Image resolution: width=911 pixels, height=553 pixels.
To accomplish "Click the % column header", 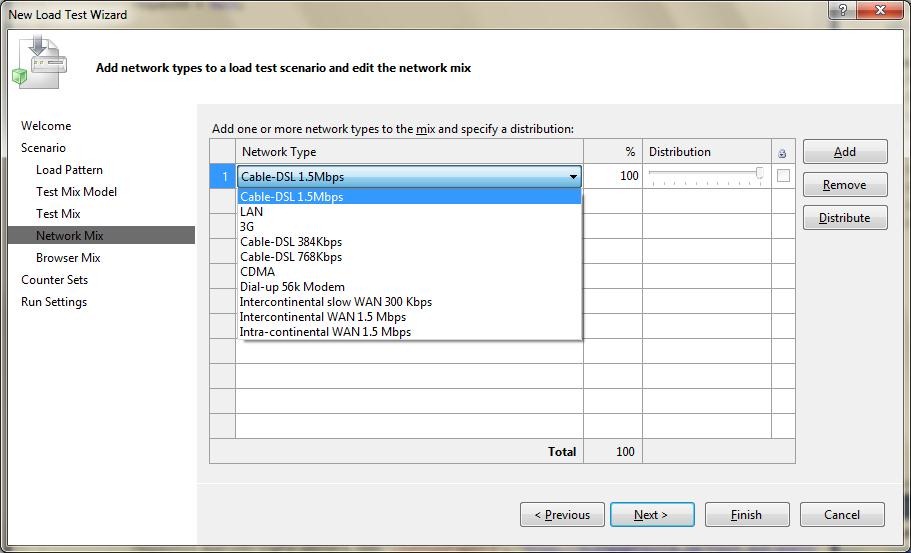I will [x=613, y=152].
